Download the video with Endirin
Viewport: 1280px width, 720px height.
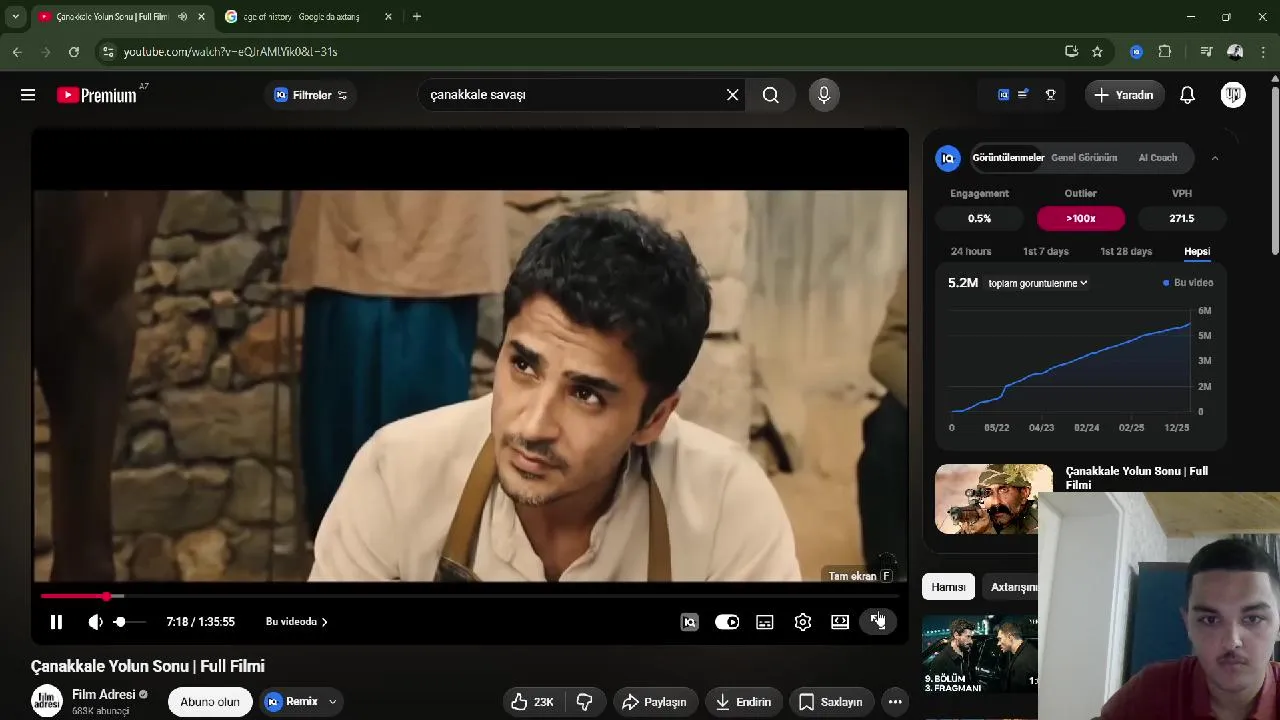[743, 702]
